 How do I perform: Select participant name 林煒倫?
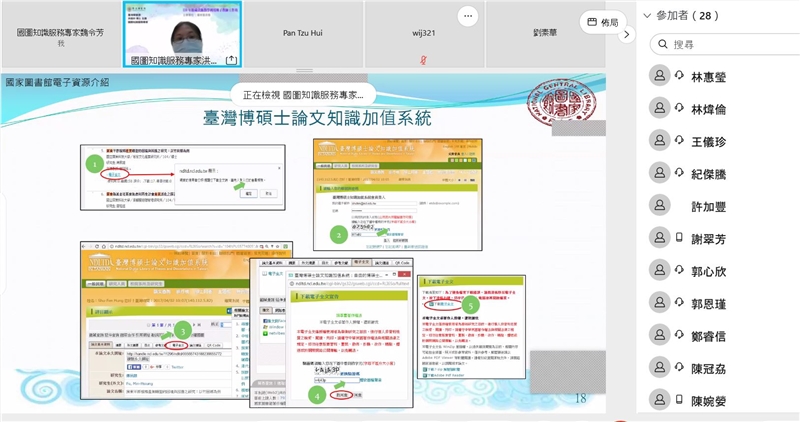pyautogui.click(x=708, y=109)
